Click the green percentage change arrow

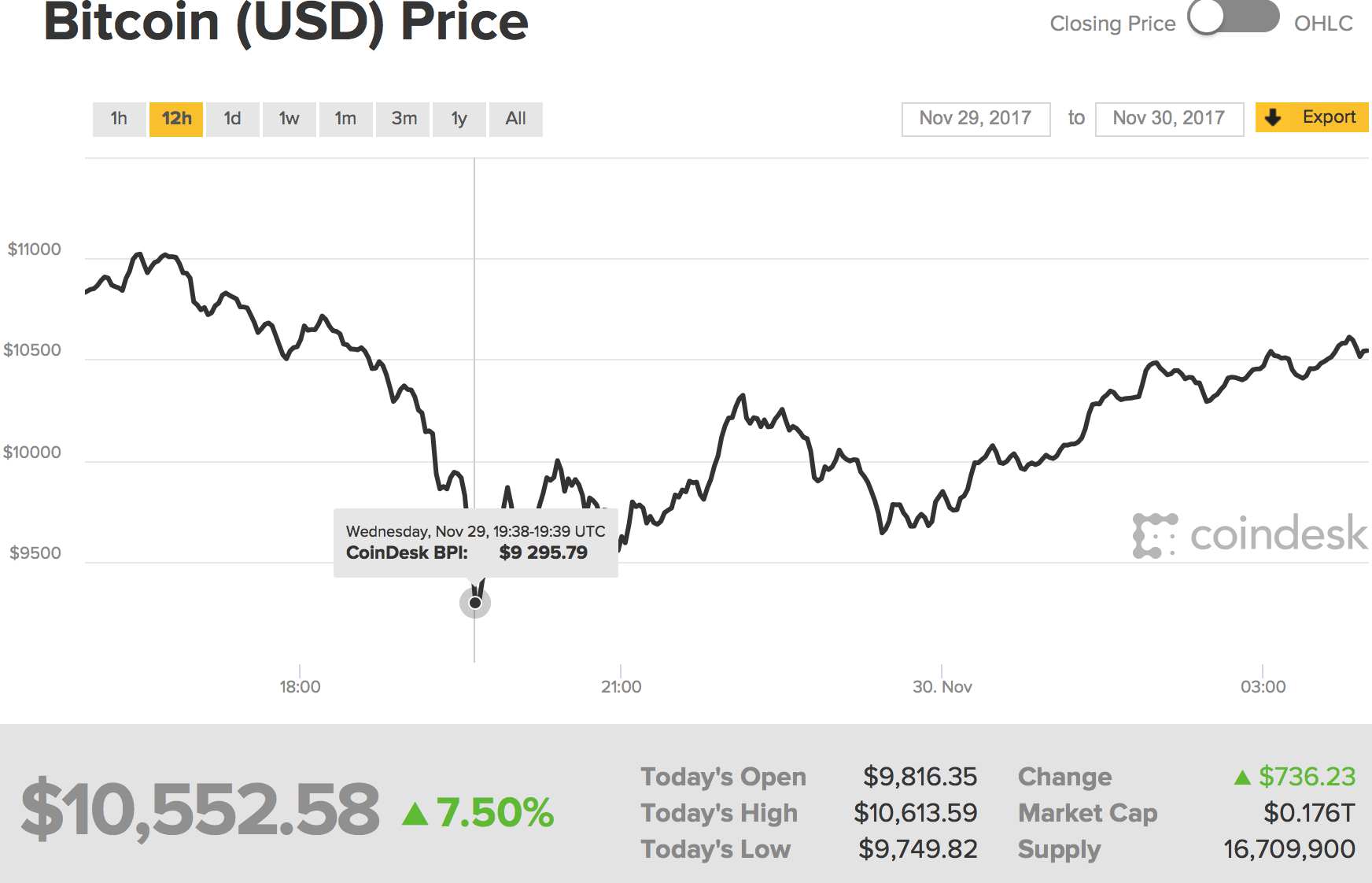pos(415,814)
